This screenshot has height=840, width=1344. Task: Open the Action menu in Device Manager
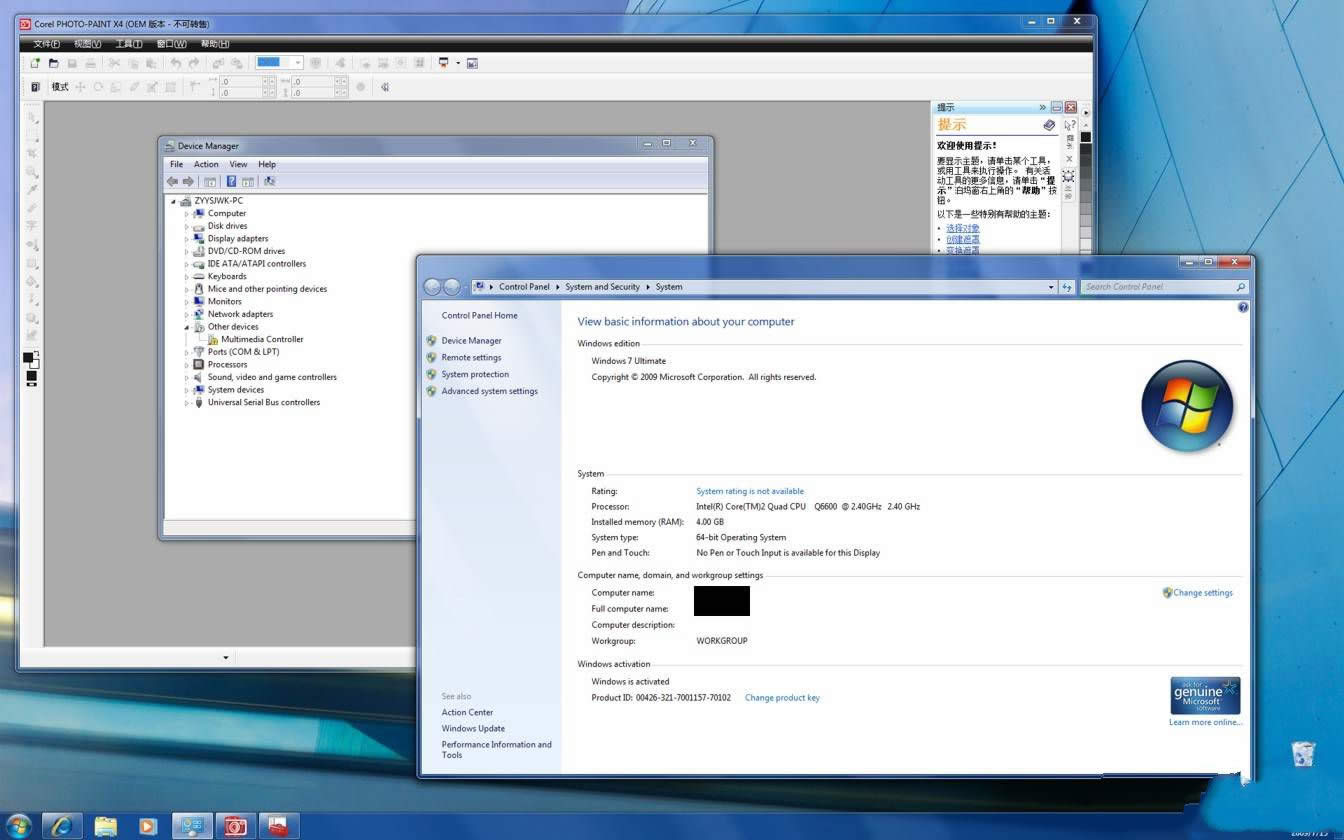[206, 164]
